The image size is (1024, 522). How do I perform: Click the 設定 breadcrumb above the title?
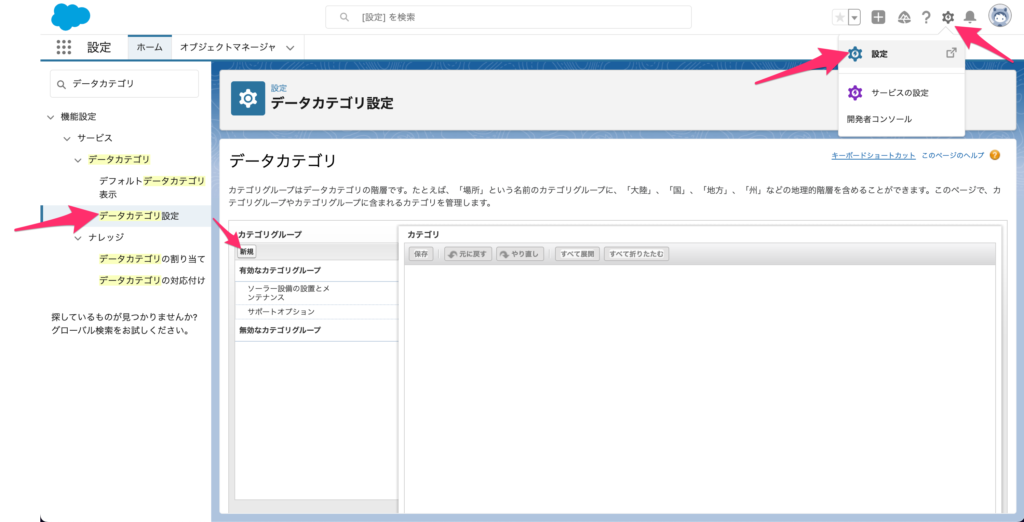(279, 88)
